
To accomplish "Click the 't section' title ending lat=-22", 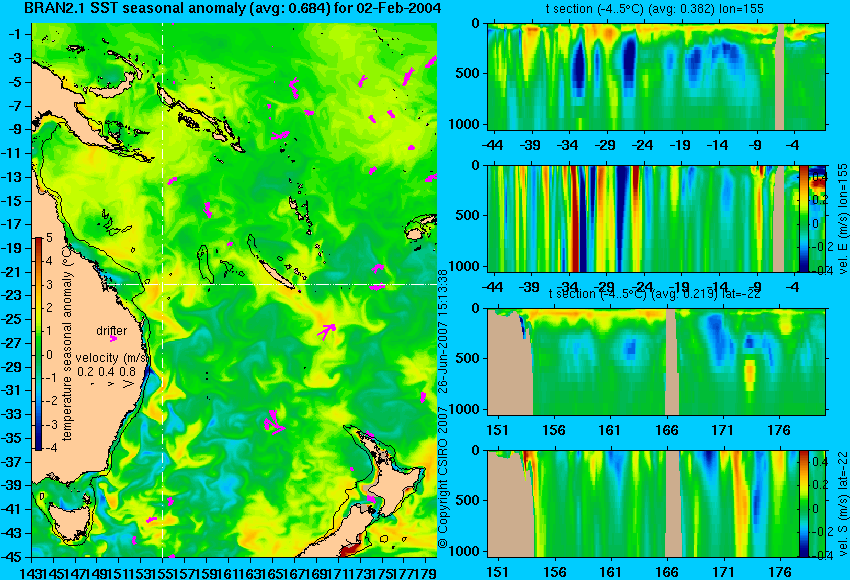I will coord(654,294).
